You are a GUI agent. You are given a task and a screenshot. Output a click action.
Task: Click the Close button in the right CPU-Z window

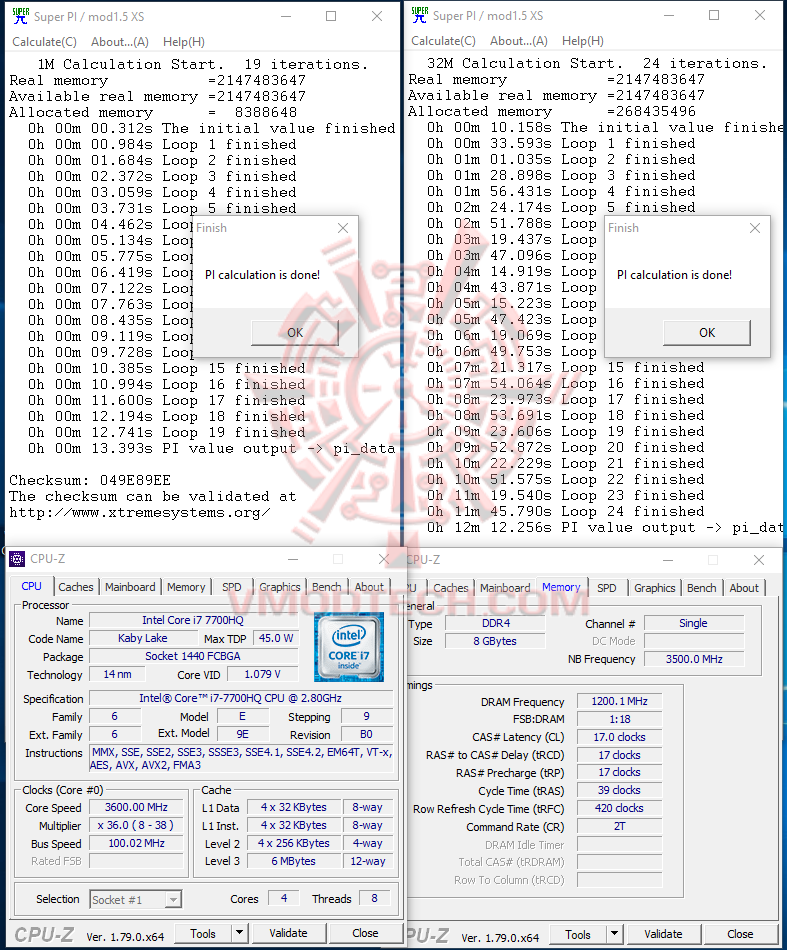740,935
